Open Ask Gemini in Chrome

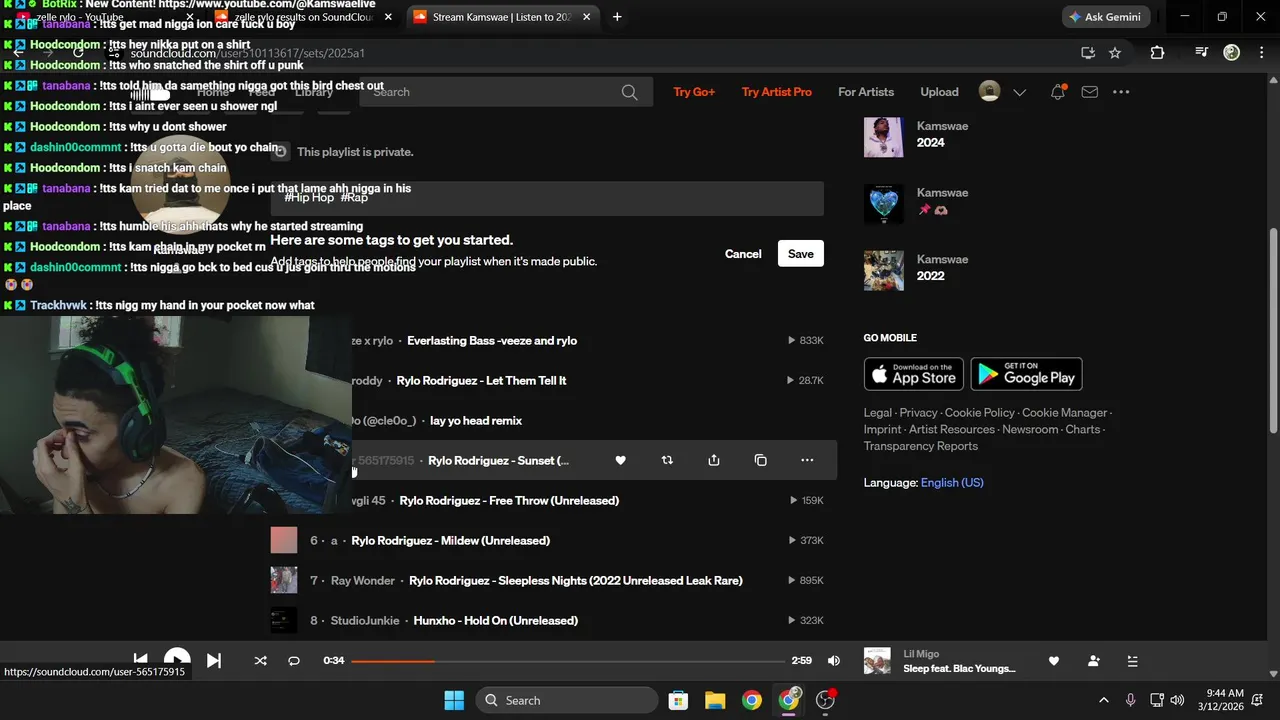(x=1105, y=17)
